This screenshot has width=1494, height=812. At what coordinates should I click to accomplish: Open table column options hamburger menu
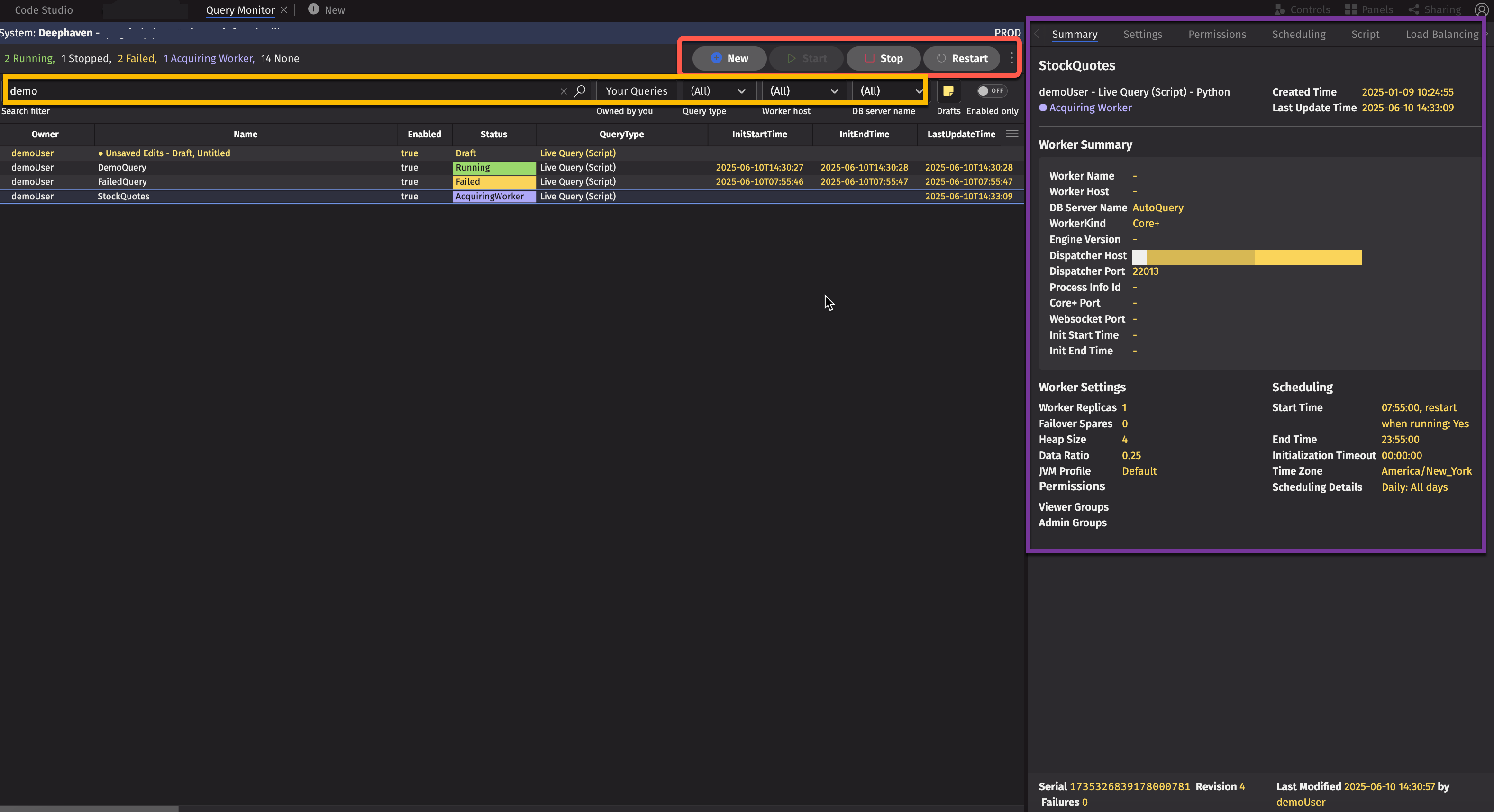[x=1012, y=134]
